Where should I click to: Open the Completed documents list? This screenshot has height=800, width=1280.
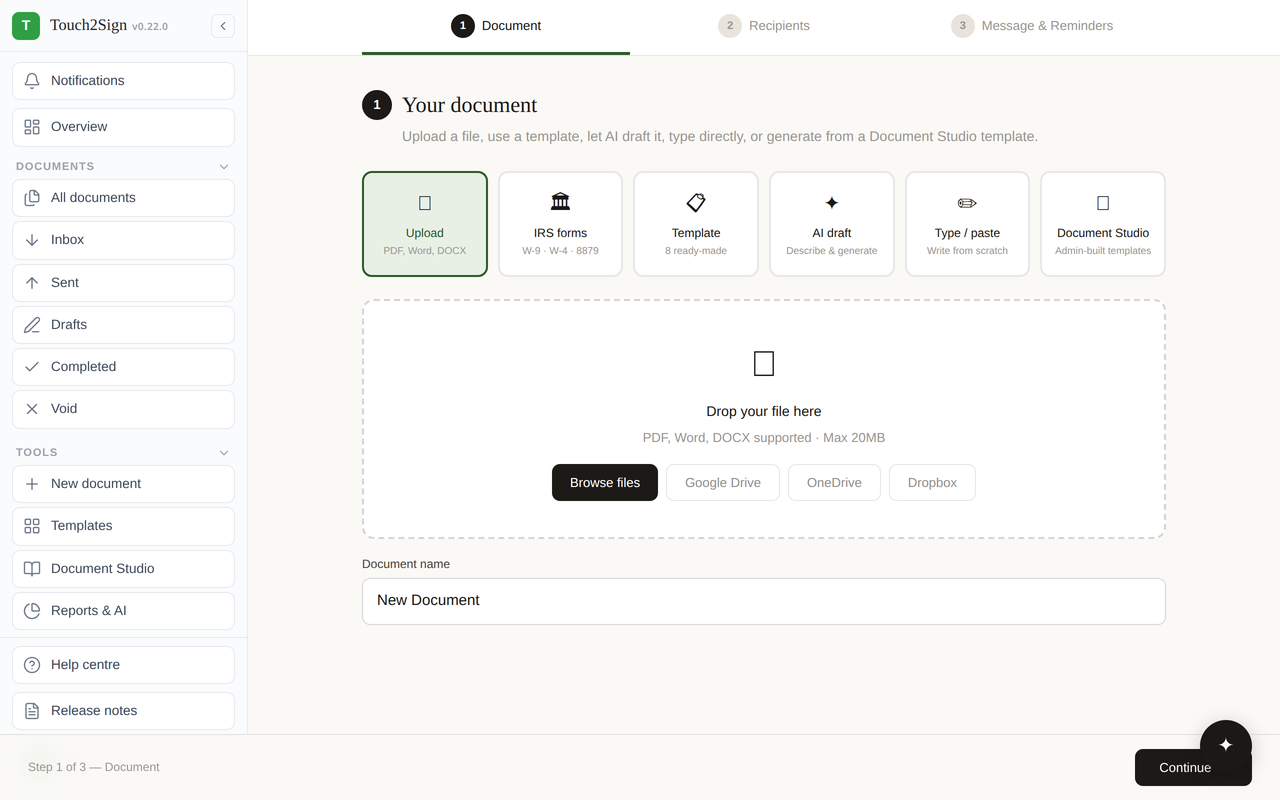point(123,367)
